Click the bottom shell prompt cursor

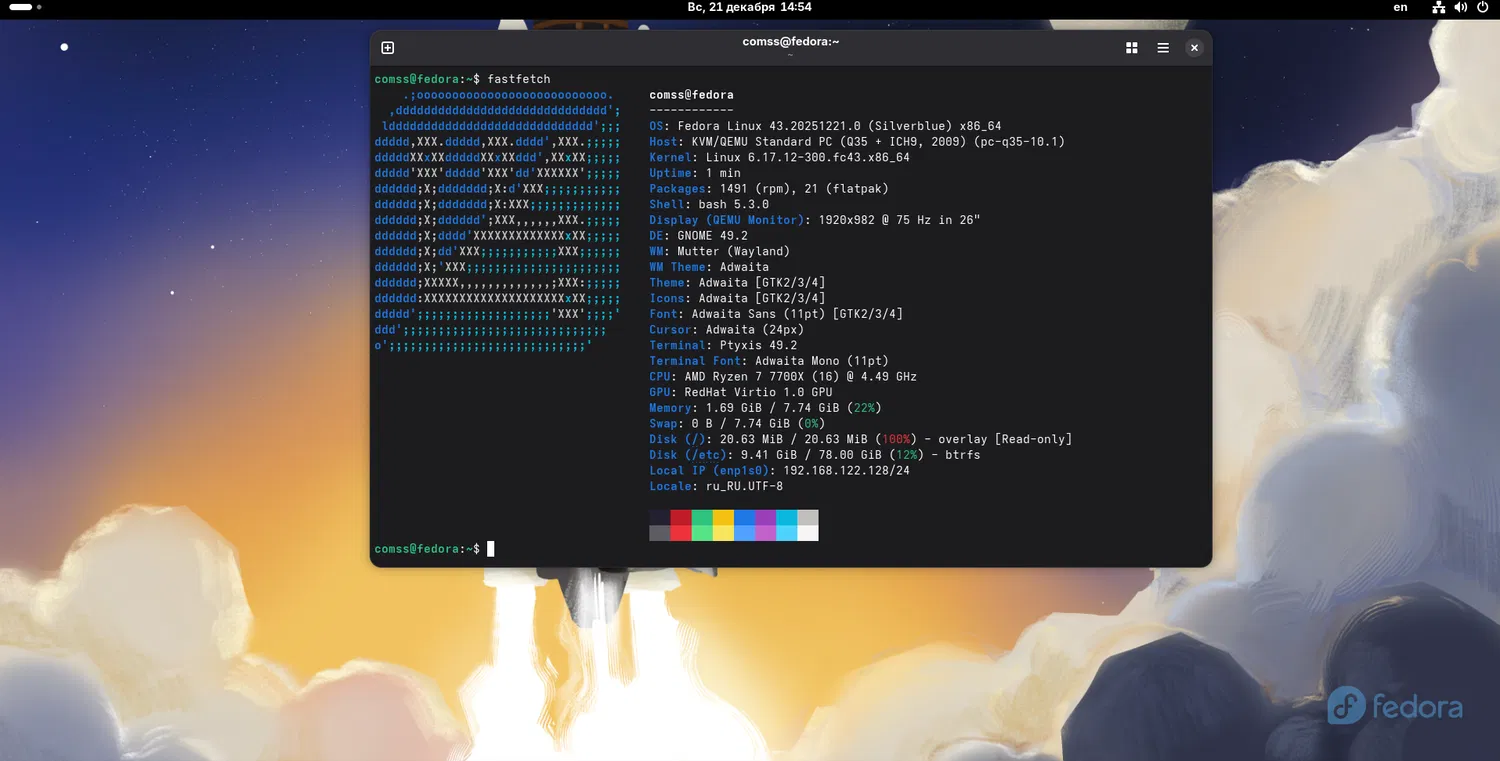491,549
